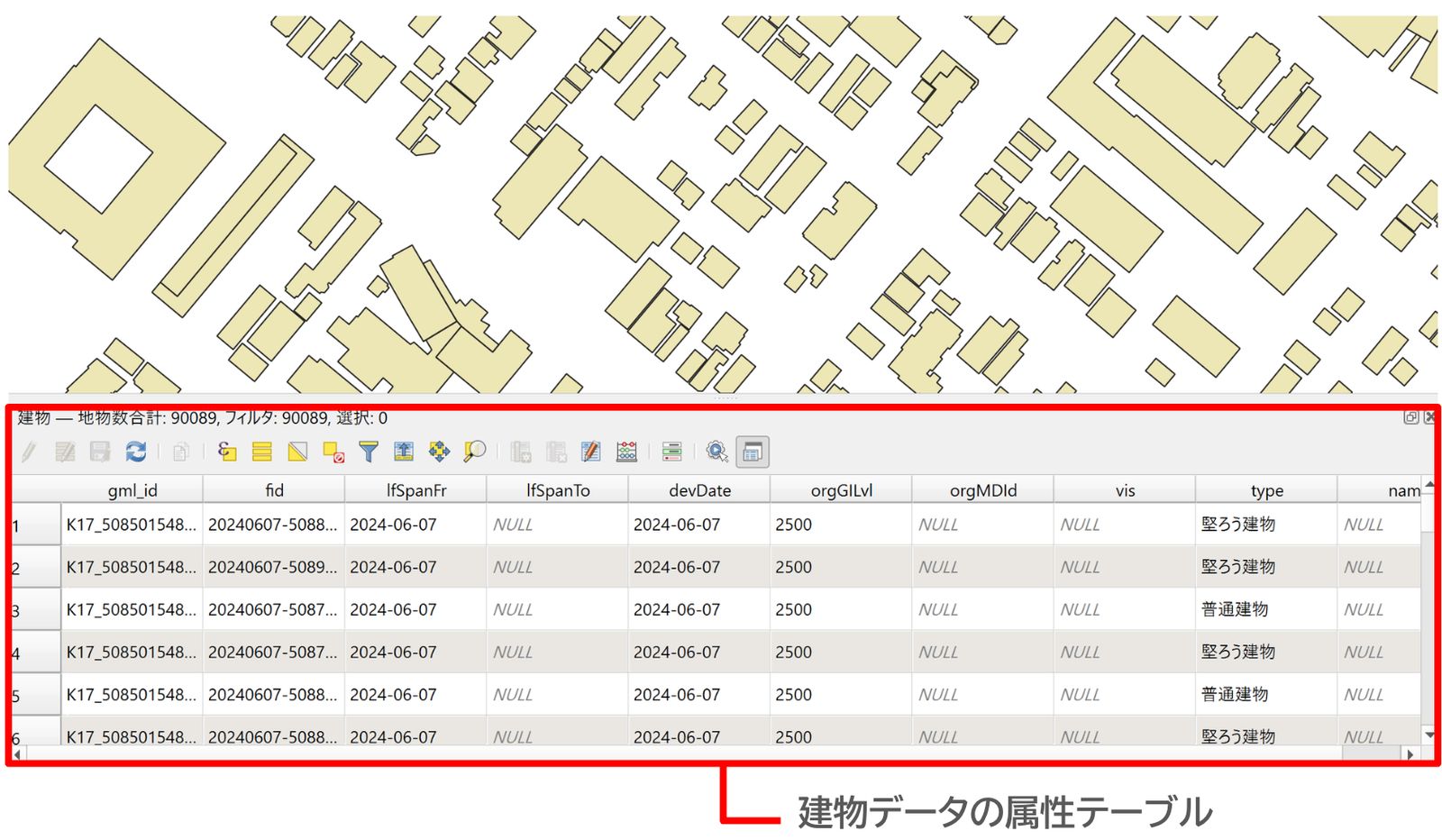Click vertical scrollbar down arrow
Viewport: 1442px width, 840px height.
(x=1428, y=735)
